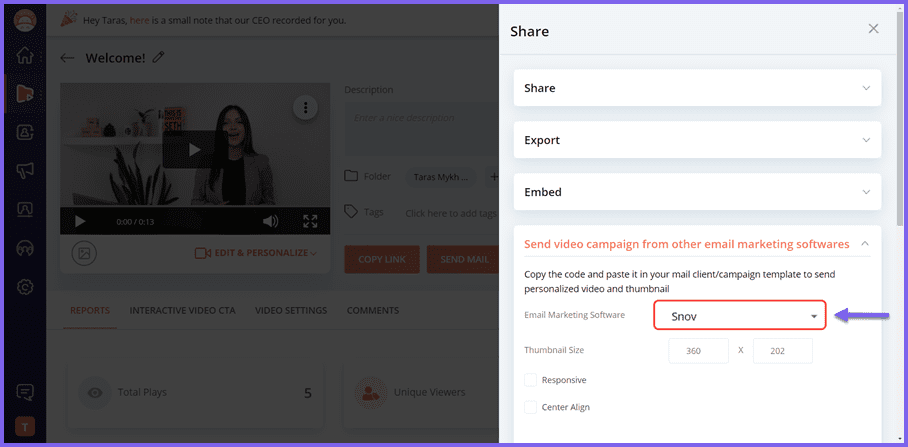Mute the video with volume icon

pyautogui.click(x=271, y=221)
